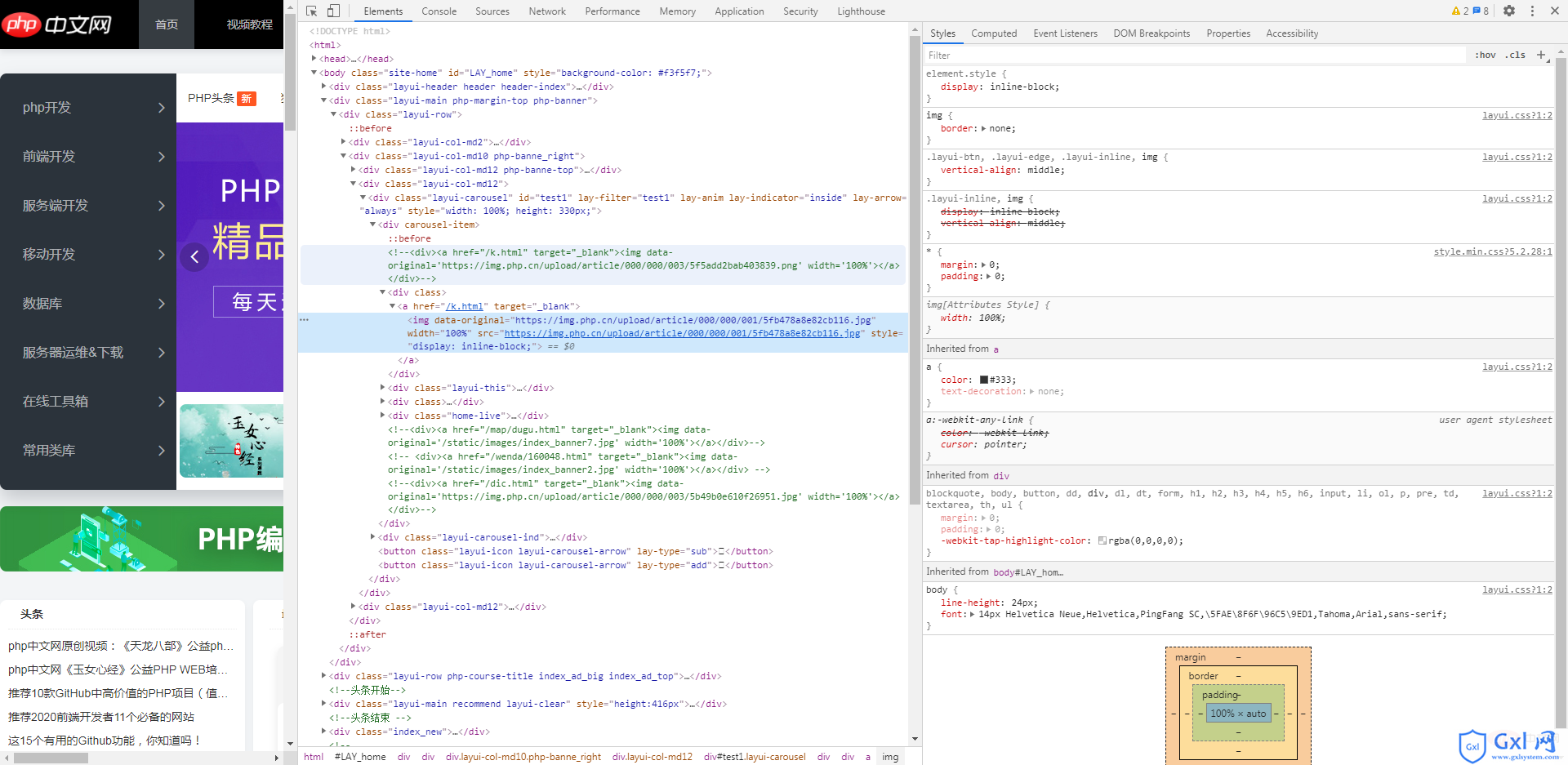Viewport: 1568px width, 765px height.
Task: Expand the head element node
Action: (x=314, y=59)
